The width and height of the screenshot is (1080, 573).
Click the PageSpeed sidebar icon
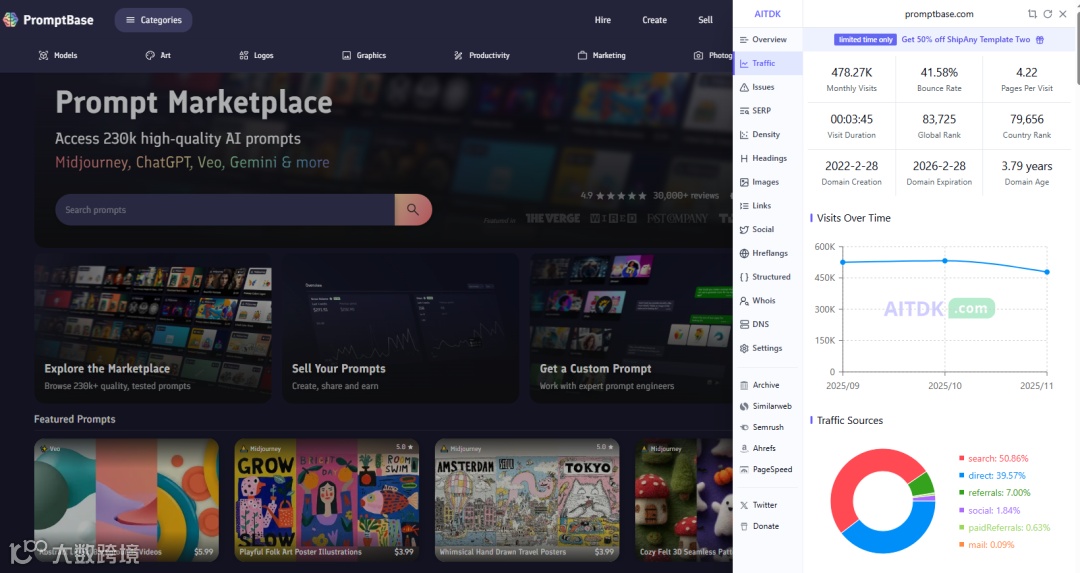click(x=744, y=470)
